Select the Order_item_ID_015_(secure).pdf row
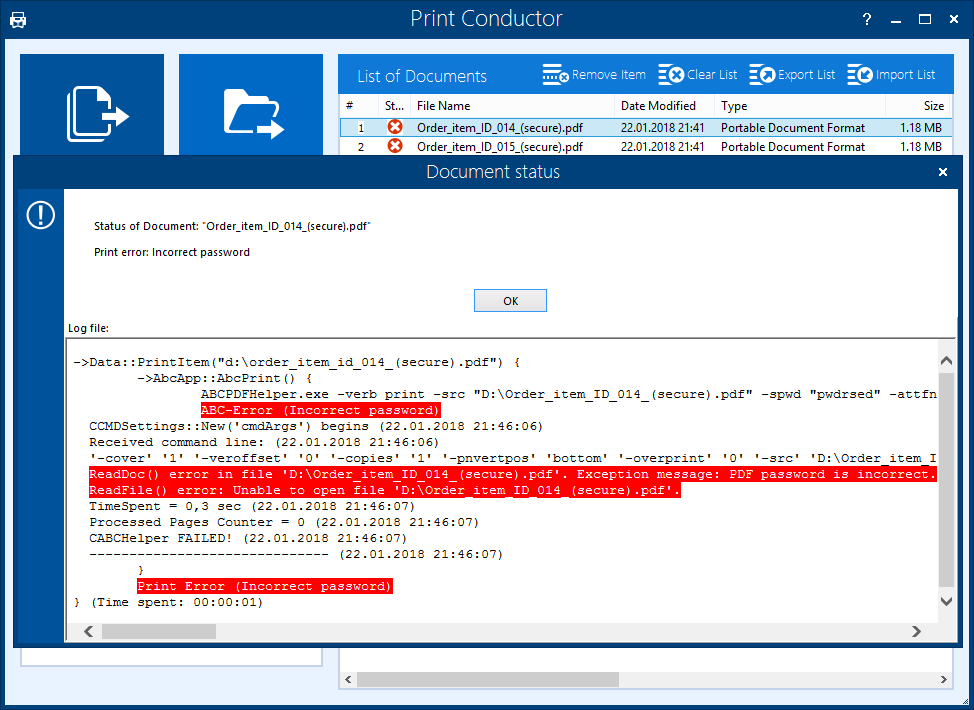This screenshot has height=710, width=974. pyautogui.click(x=500, y=147)
